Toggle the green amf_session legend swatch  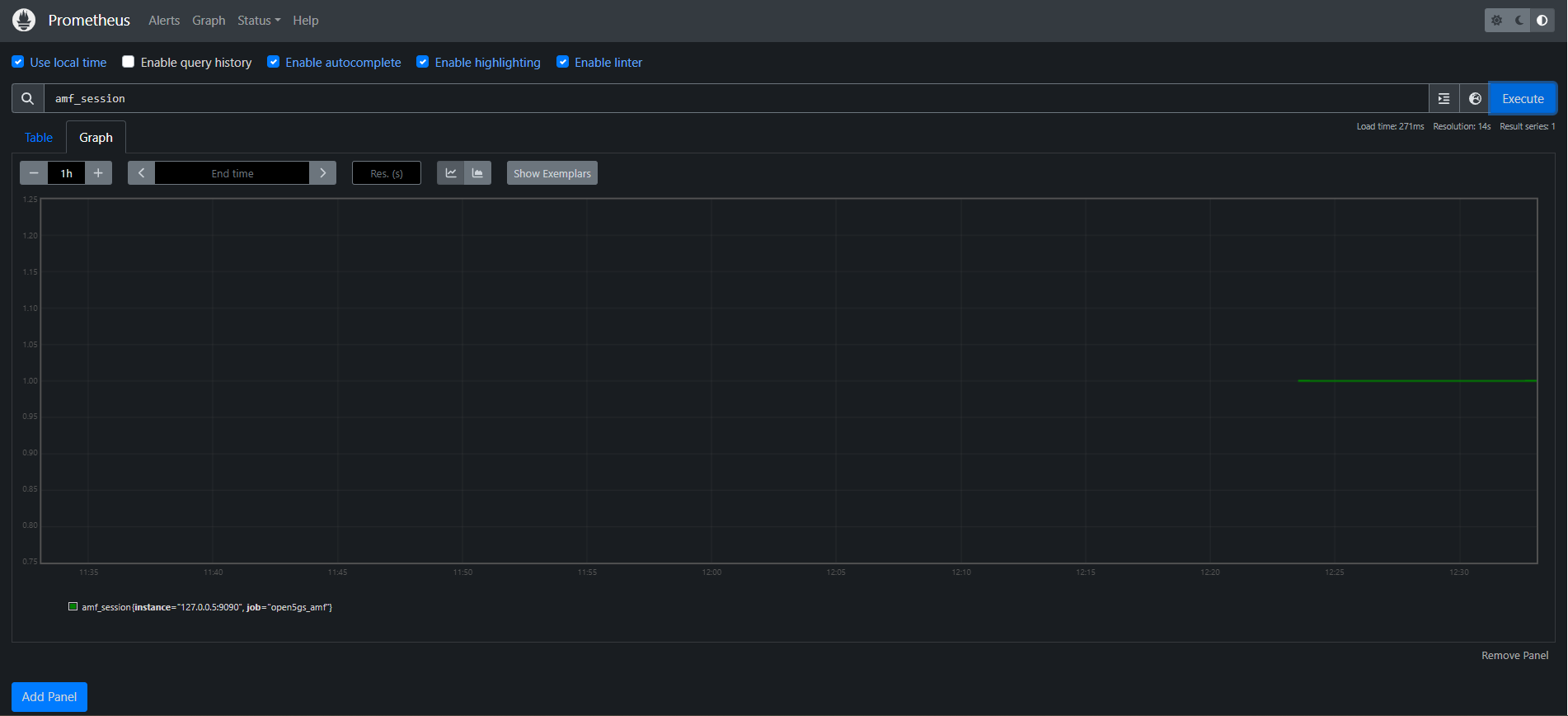tap(73, 606)
